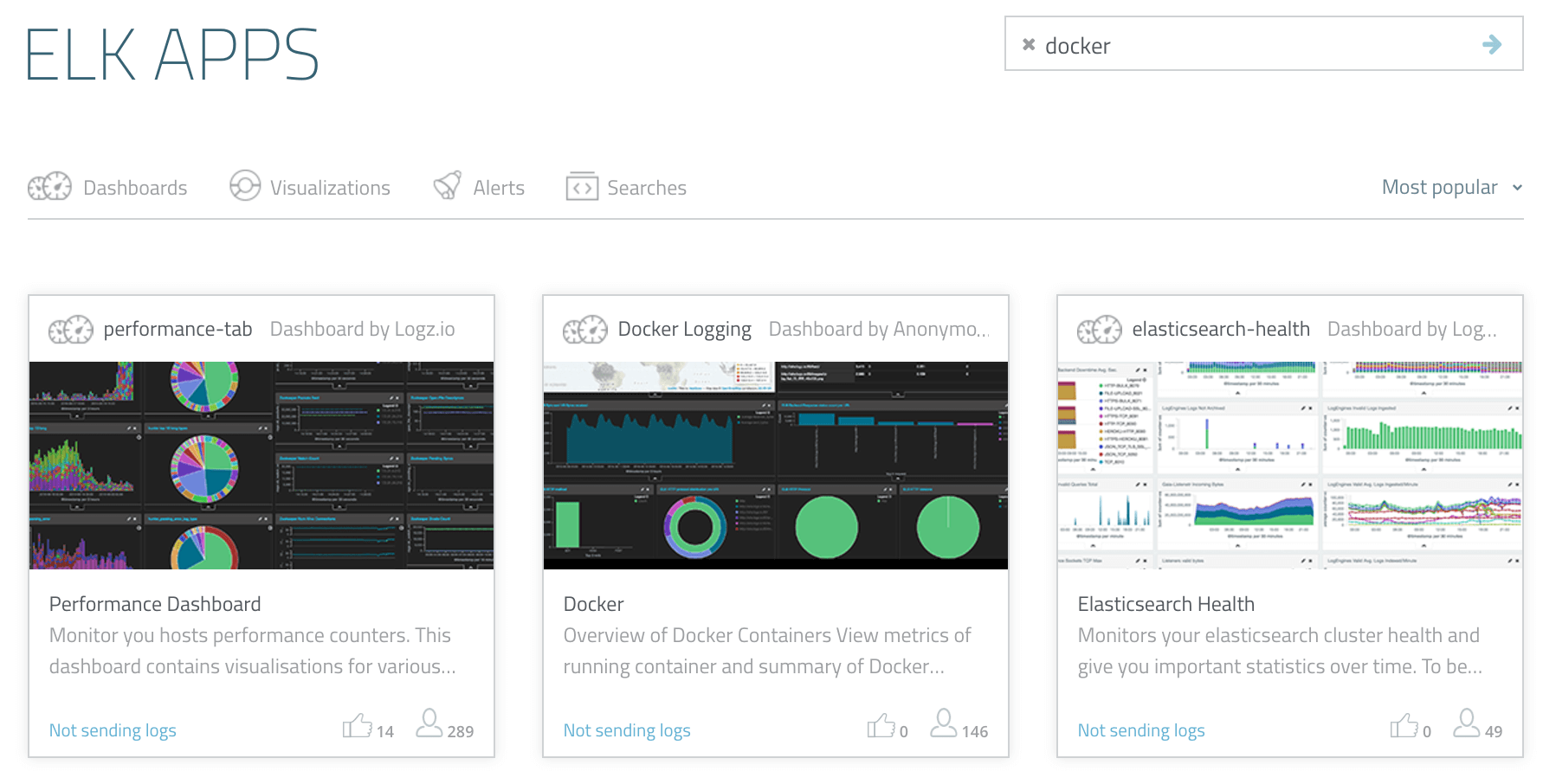Click the user icon beside 146
The height and width of the screenshot is (784, 1543).
(x=944, y=723)
